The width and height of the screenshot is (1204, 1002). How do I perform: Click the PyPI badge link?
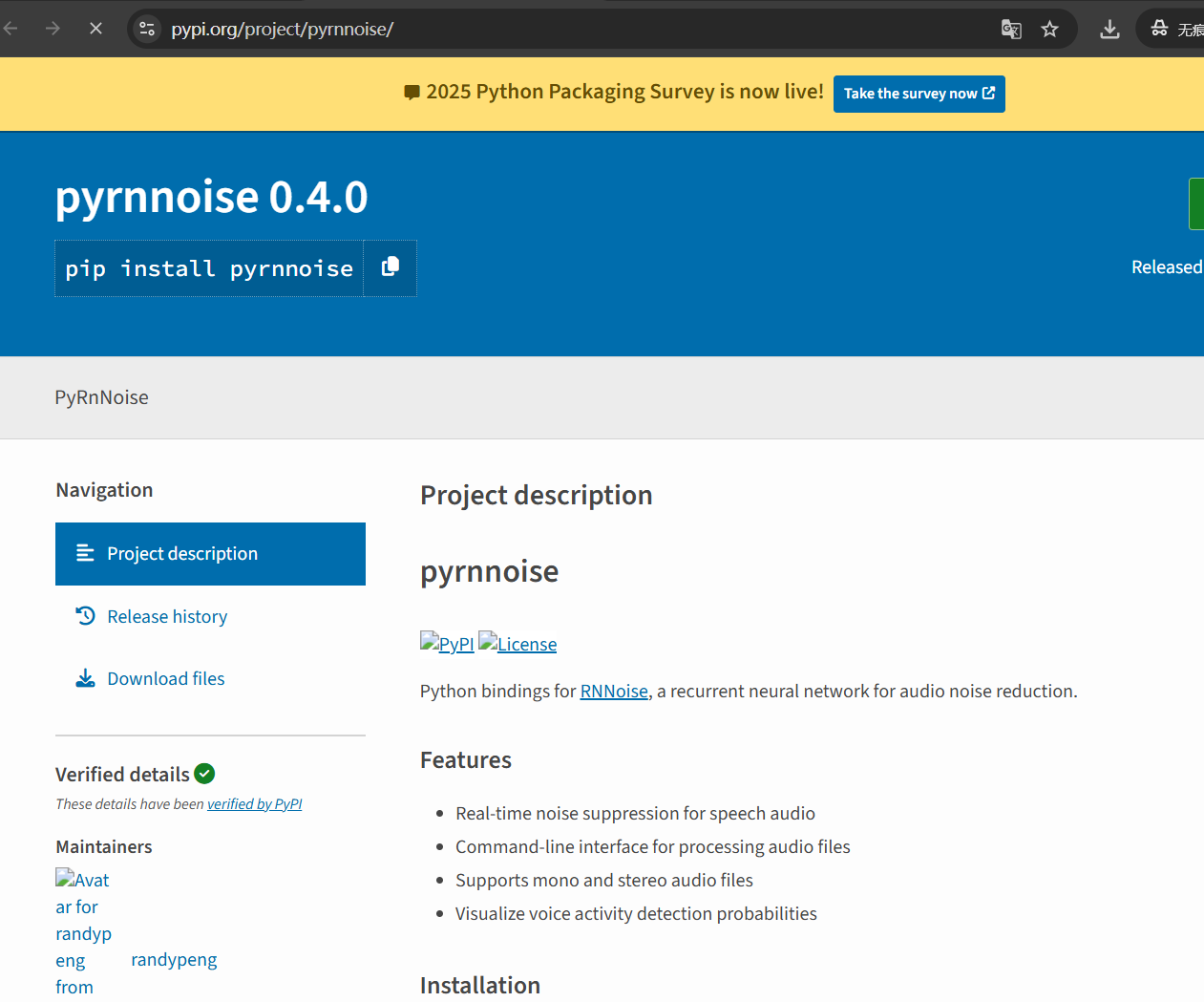click(447, 644)
